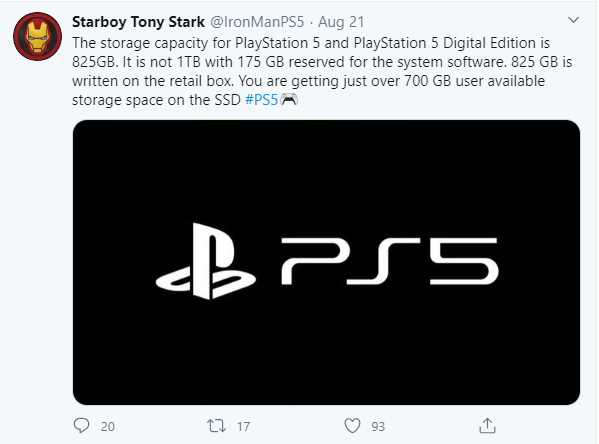Click the Starboy Tony Stark display name
This screenshot has width=599, height=444.
coord(138,22)
